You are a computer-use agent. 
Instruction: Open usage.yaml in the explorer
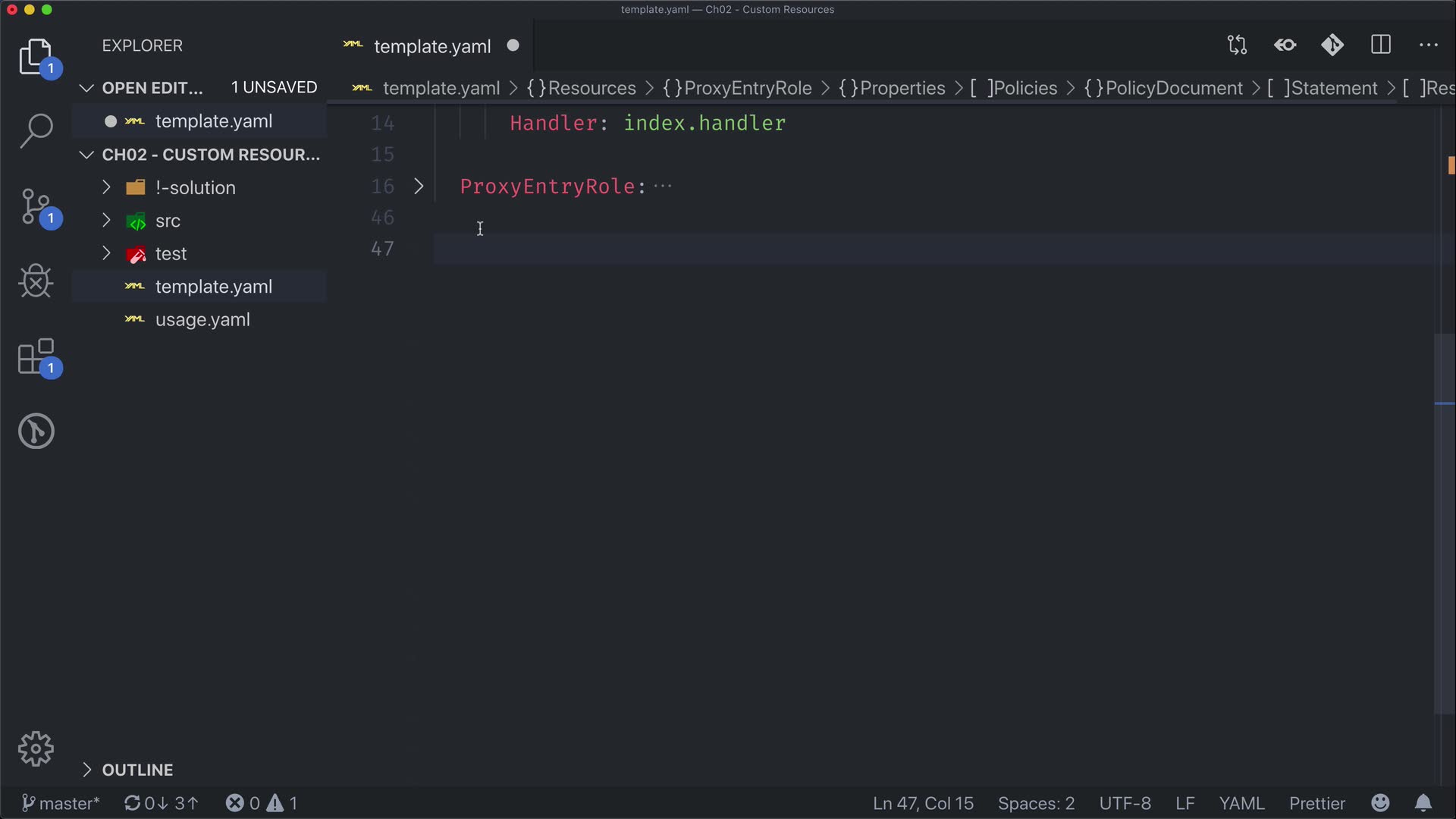point(202,320)
